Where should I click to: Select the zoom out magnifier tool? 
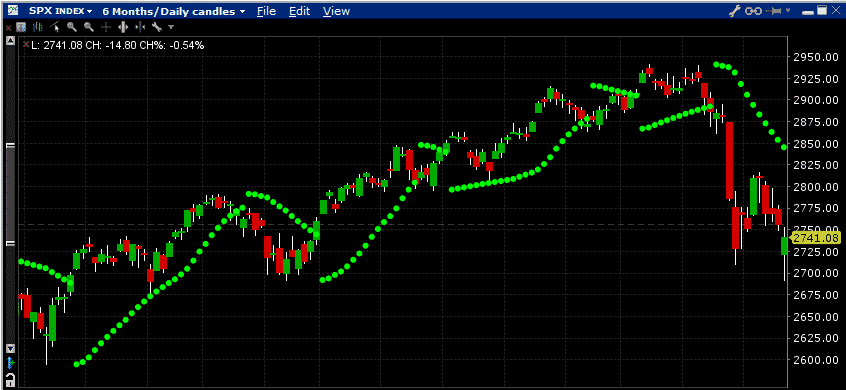tap(89, 26)
